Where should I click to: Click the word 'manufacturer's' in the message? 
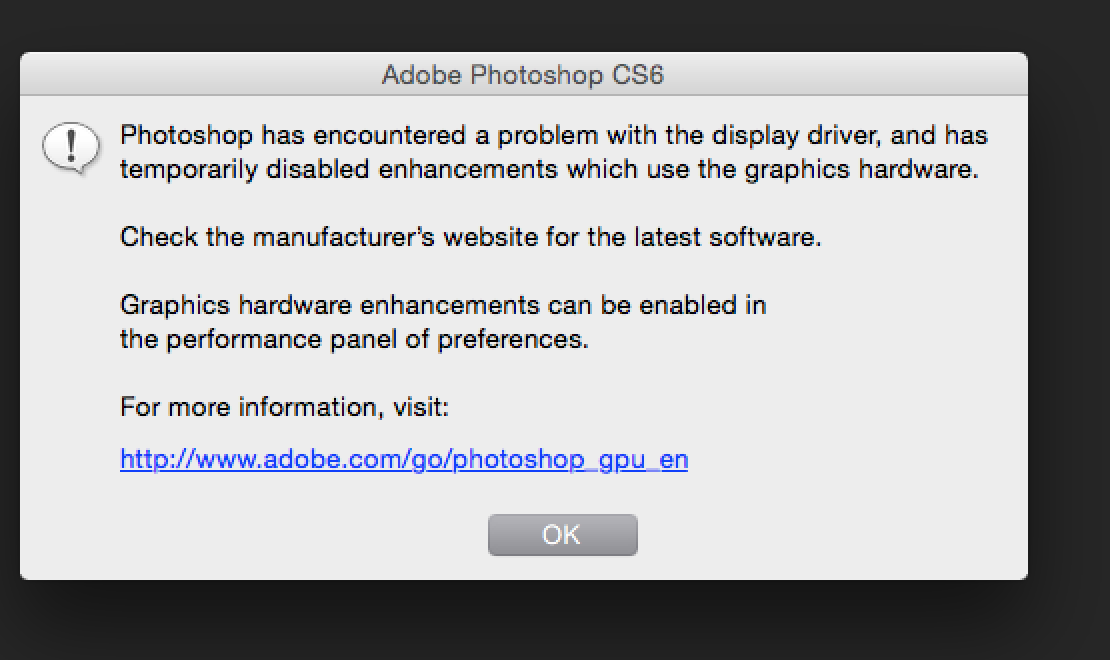pyautogui.click(x=343, y=237)
